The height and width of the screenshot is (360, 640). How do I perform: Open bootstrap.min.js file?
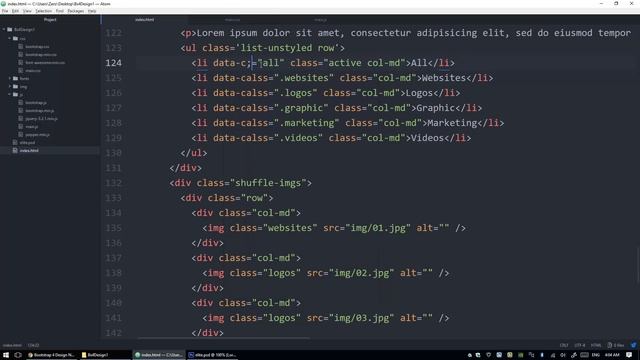(40, 110)
